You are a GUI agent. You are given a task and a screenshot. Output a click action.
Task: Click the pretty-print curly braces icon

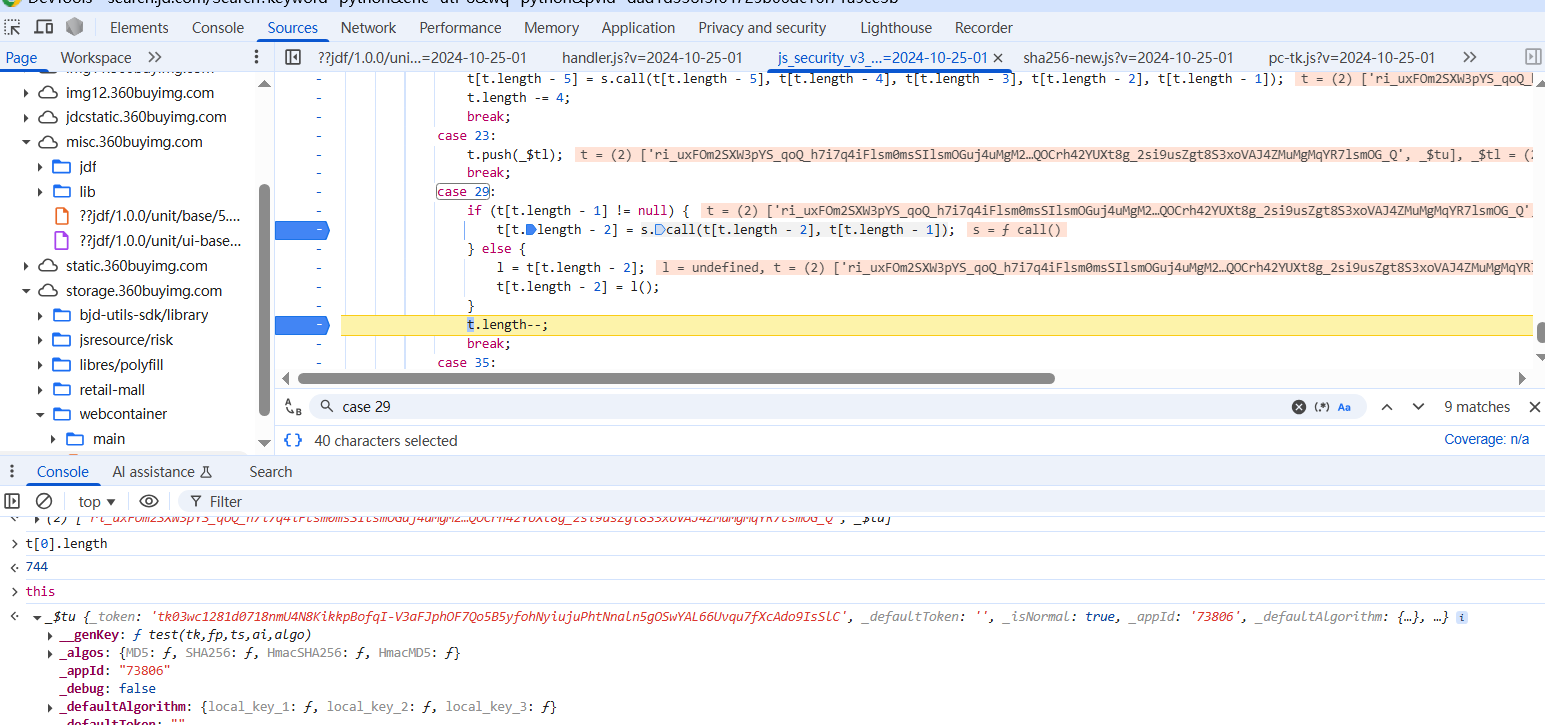pyautogui.click(x=293, y=440)
